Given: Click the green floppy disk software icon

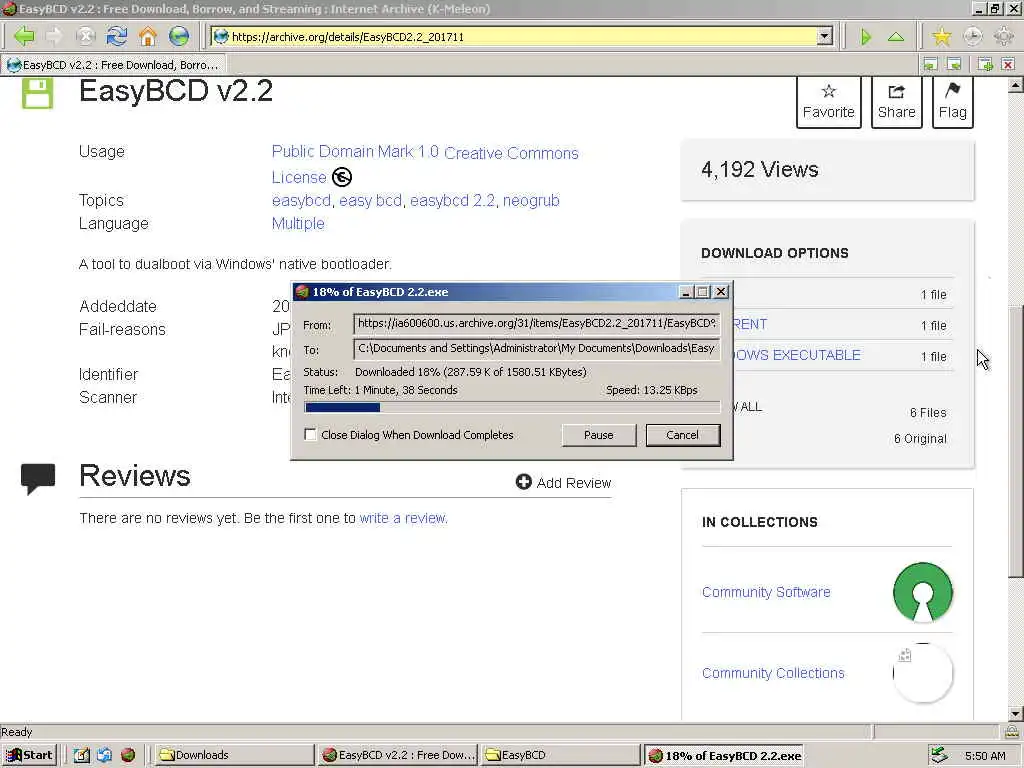Looking at the screenshot, I should [x=37, y=93].
